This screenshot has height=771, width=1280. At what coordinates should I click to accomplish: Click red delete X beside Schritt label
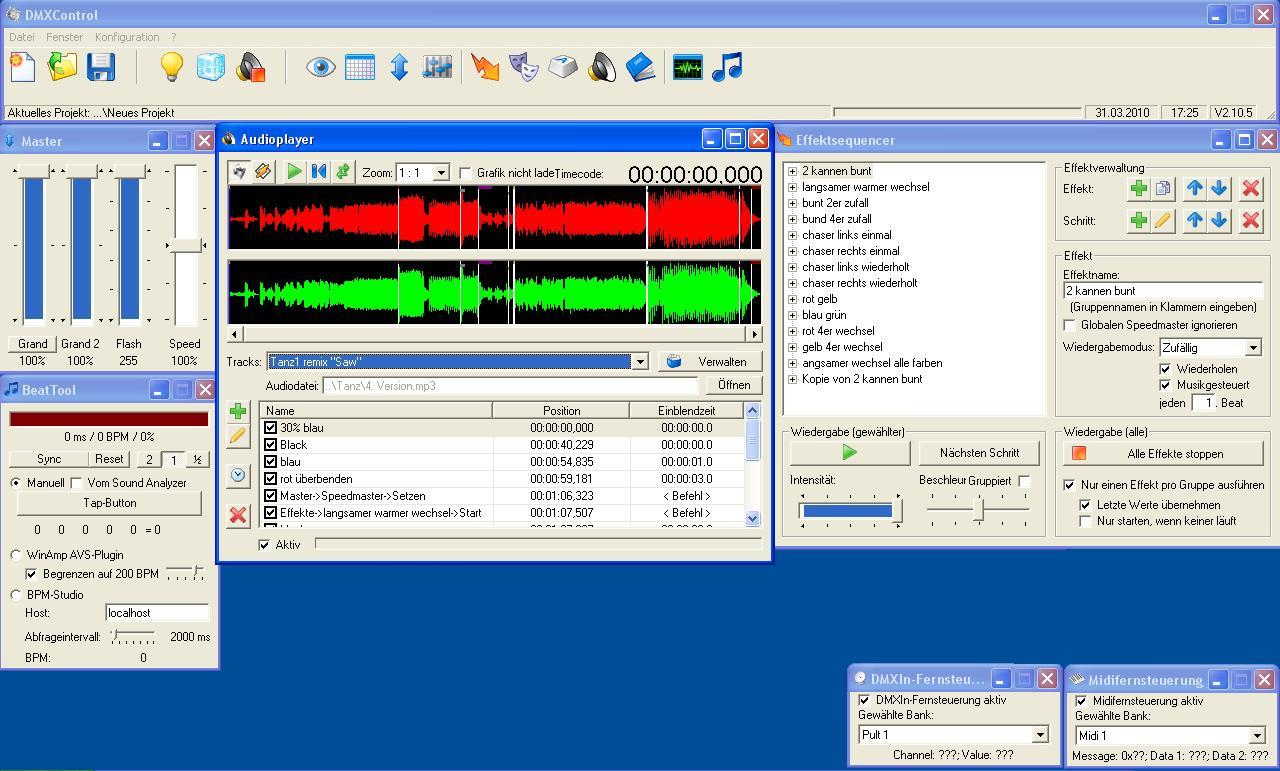coord(1250,221)
